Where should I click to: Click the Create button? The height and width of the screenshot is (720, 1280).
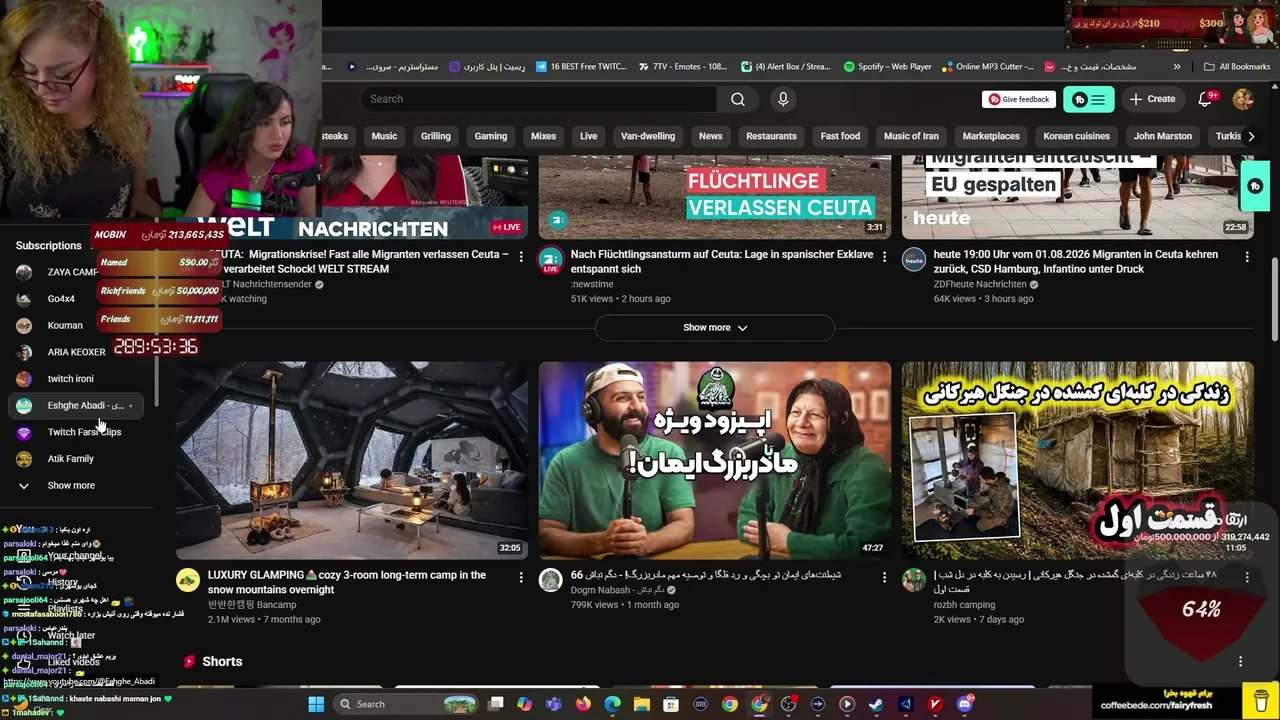pyautogui.click(x=1153, y=99)
